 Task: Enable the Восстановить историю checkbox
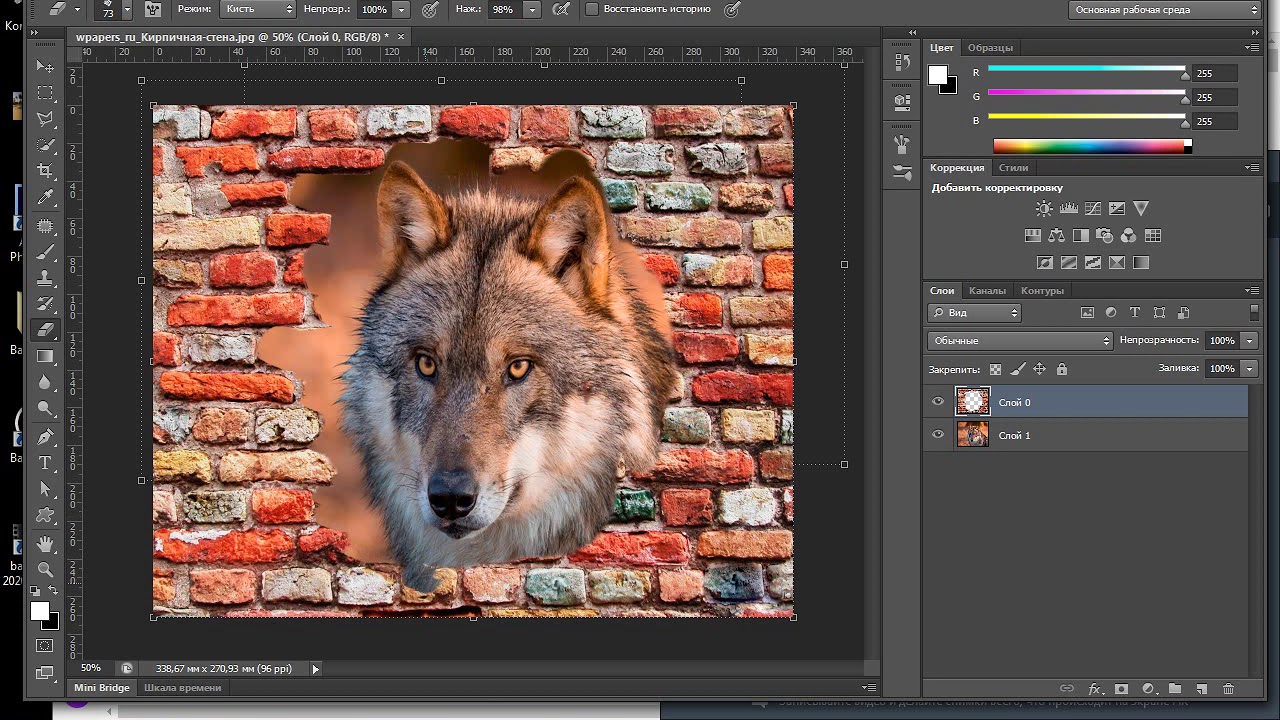pos(592,9)
